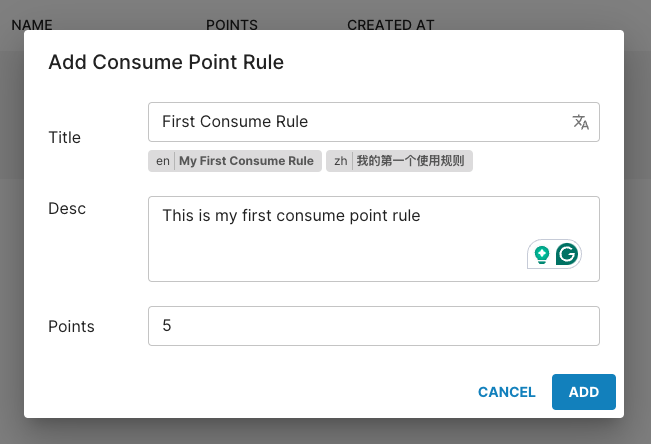Click the 'Points' field label
The width and height of the screenshot is (651, 444).
(71, 326)
